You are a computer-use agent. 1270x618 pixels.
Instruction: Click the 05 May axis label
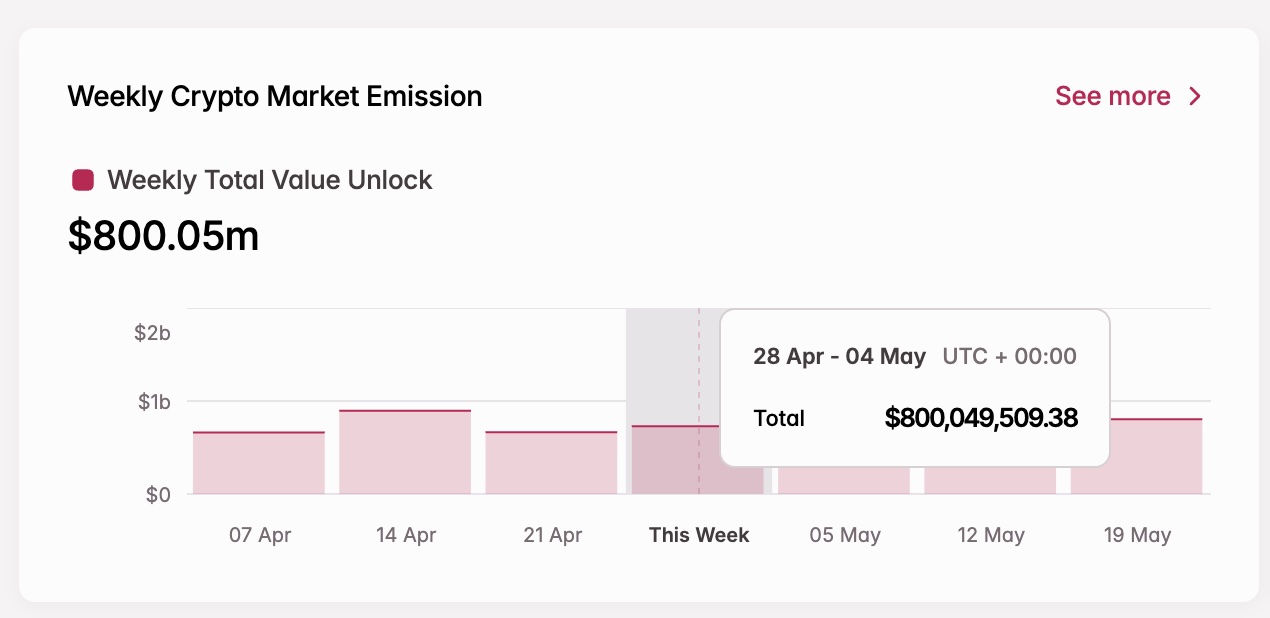(x=845, y=535)
